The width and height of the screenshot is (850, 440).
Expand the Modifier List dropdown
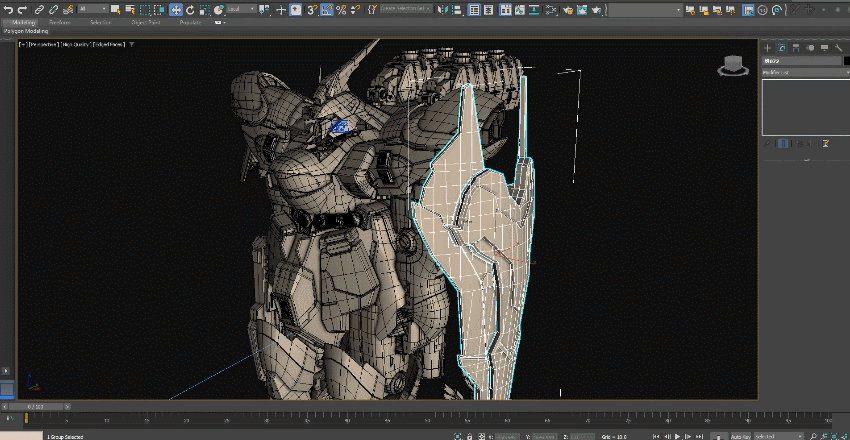(804, 72)
